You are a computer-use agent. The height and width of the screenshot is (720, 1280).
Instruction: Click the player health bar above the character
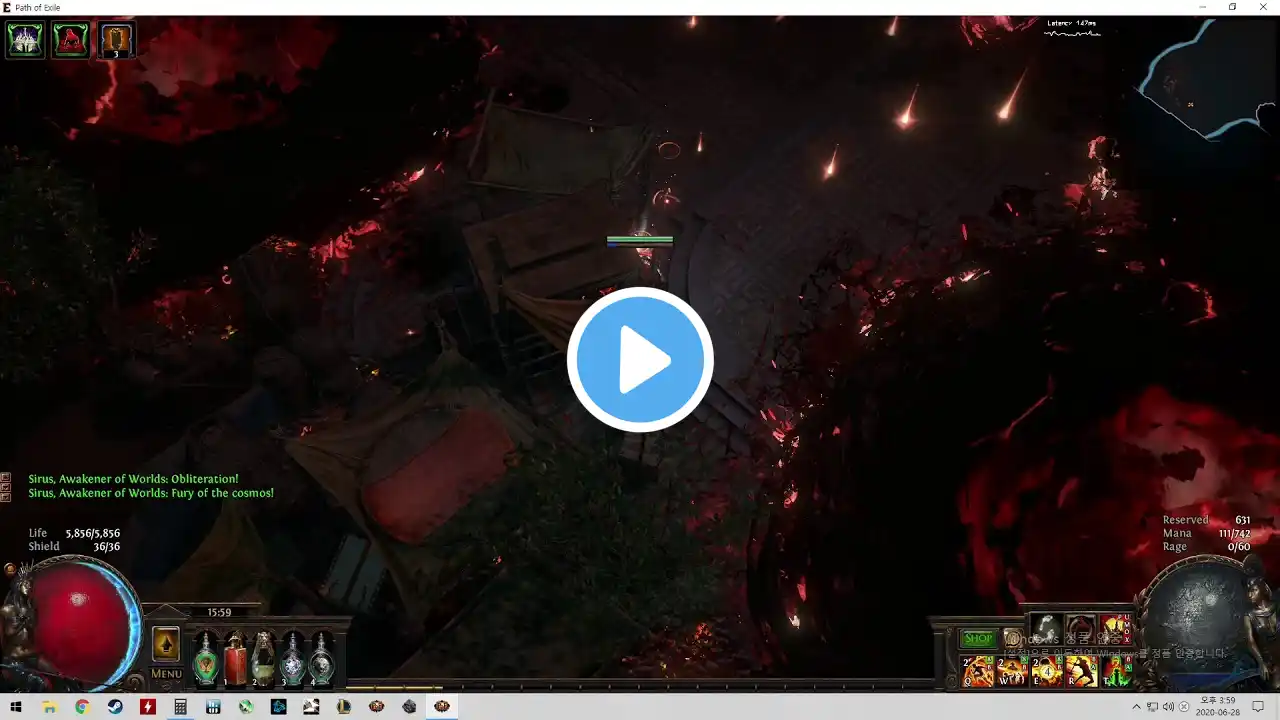pos(640,240)
